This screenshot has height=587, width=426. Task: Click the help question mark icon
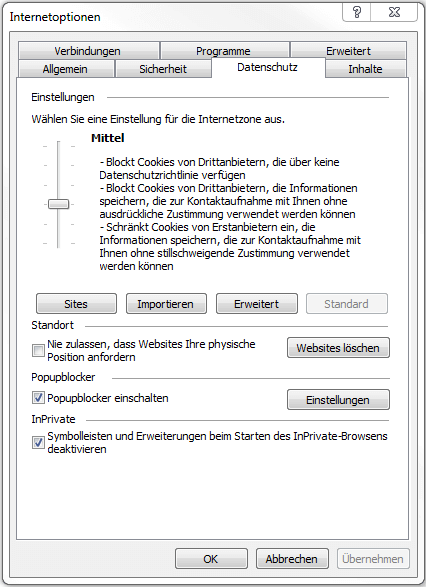point(357,12)
